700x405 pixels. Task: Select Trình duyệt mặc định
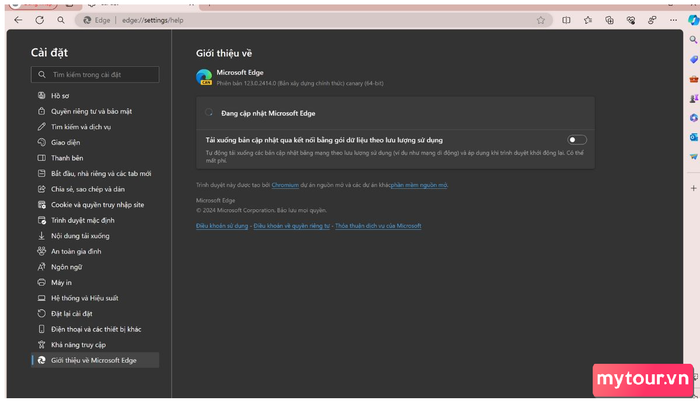[x=95, y=220]
